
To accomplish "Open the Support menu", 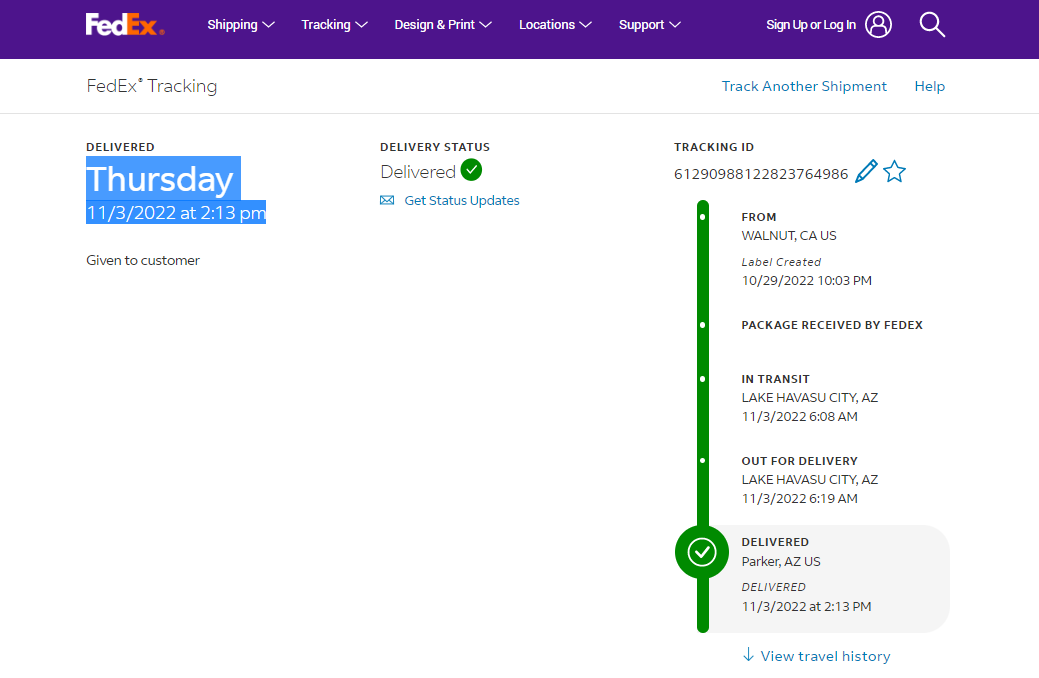I will point(649,25).
